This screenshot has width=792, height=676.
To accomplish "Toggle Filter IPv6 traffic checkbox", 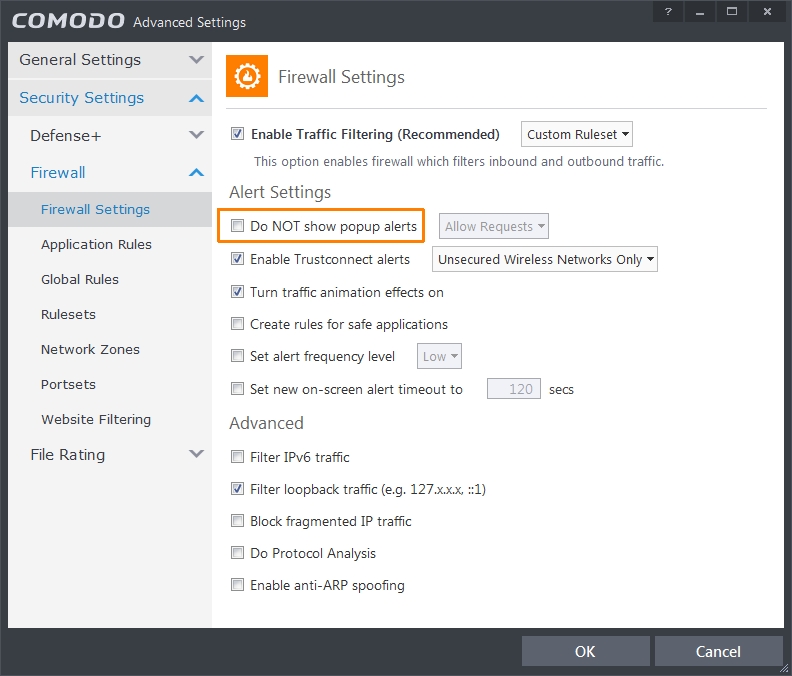I will (x=238, y=457).
